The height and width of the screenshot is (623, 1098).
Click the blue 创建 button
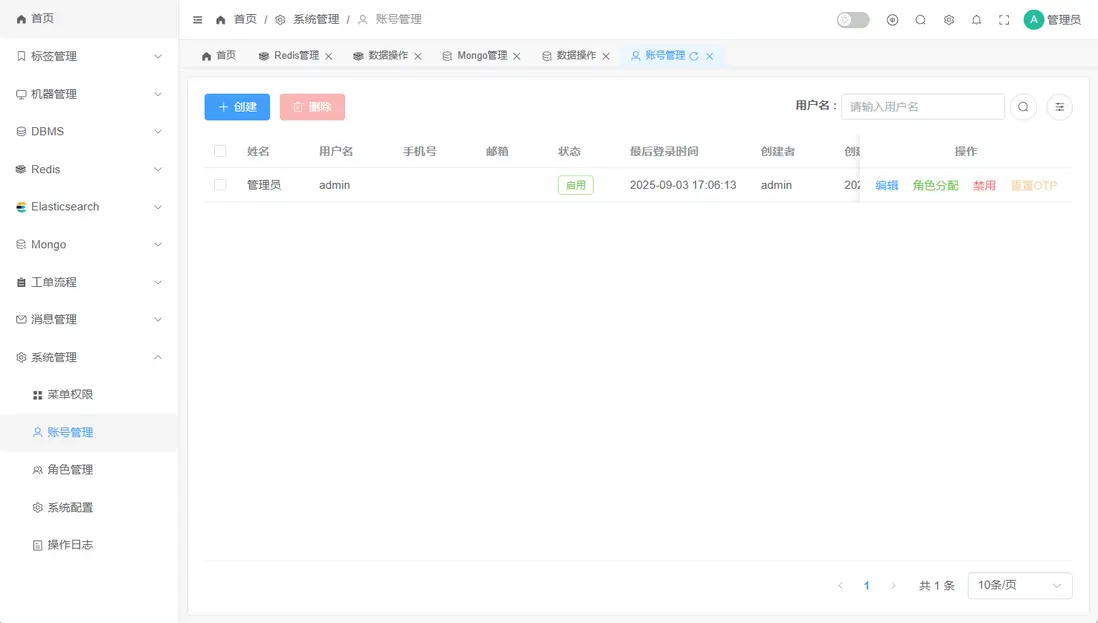coord(237,107)
